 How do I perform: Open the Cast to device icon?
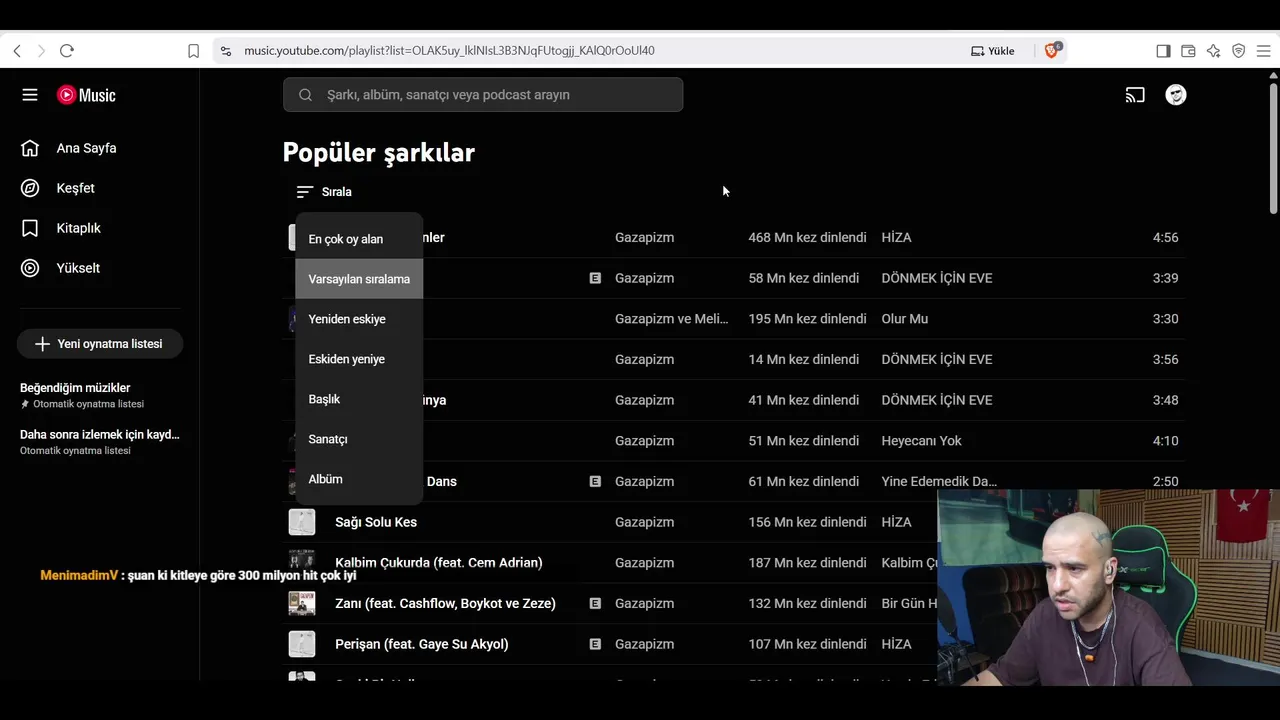tap(1135, 95)
